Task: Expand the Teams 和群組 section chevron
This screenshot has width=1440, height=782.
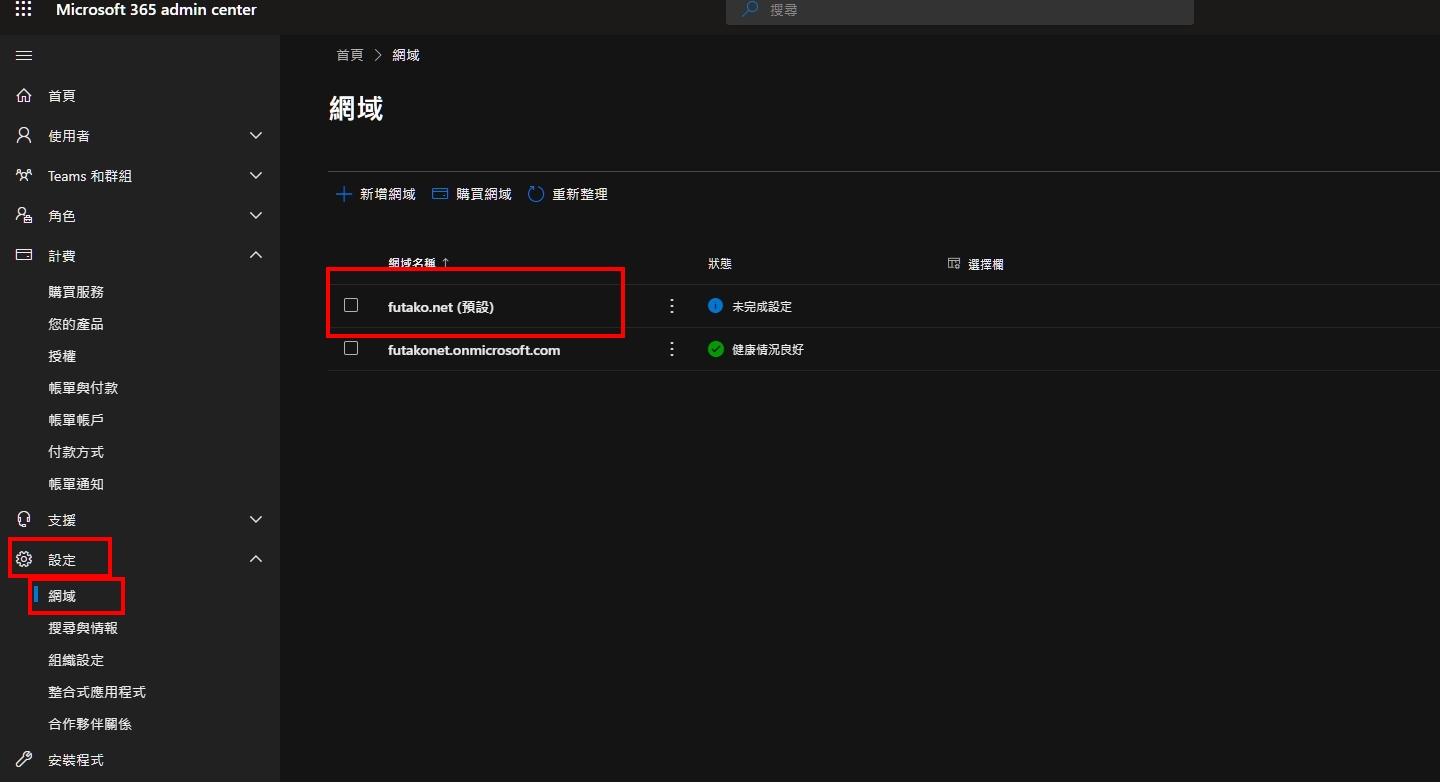Action: [256, 176]
